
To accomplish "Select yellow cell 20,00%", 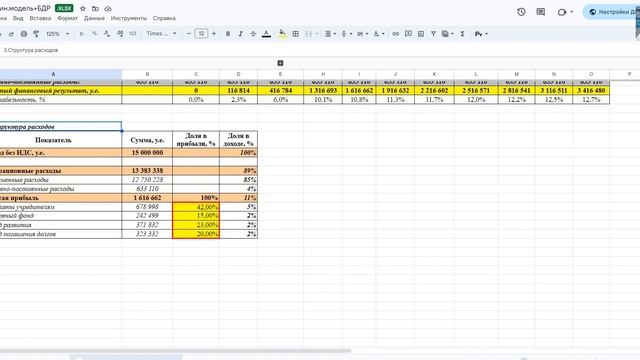I will point(196,234).
